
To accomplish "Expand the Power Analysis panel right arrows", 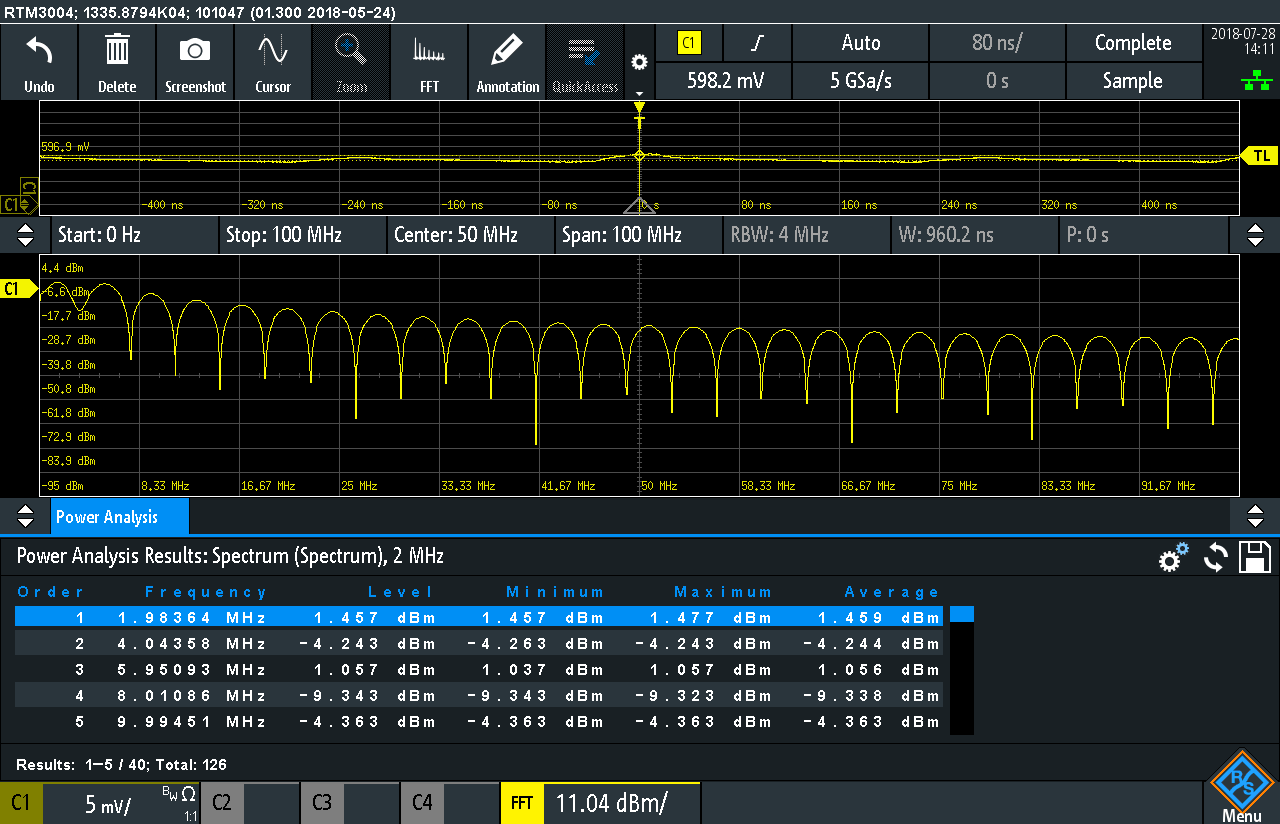I will click(x=1255, y=516).
